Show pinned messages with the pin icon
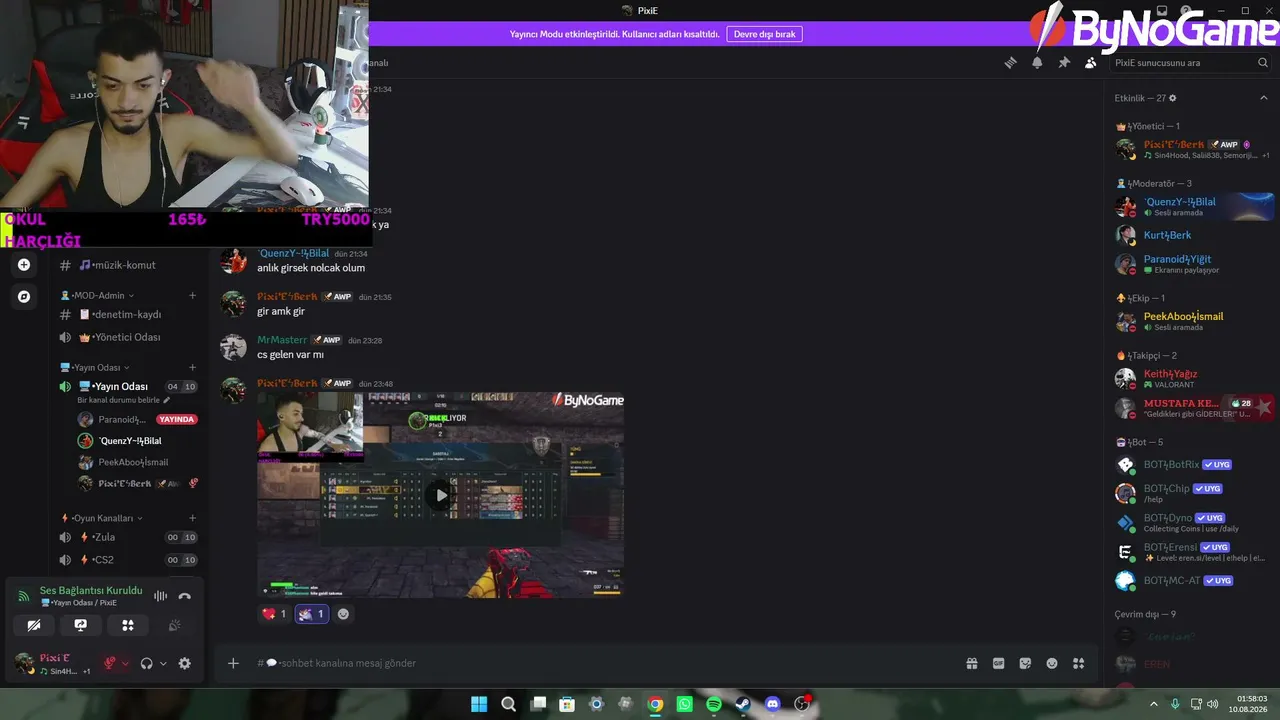The image size is (1280, 720). tap(1064, 62)
